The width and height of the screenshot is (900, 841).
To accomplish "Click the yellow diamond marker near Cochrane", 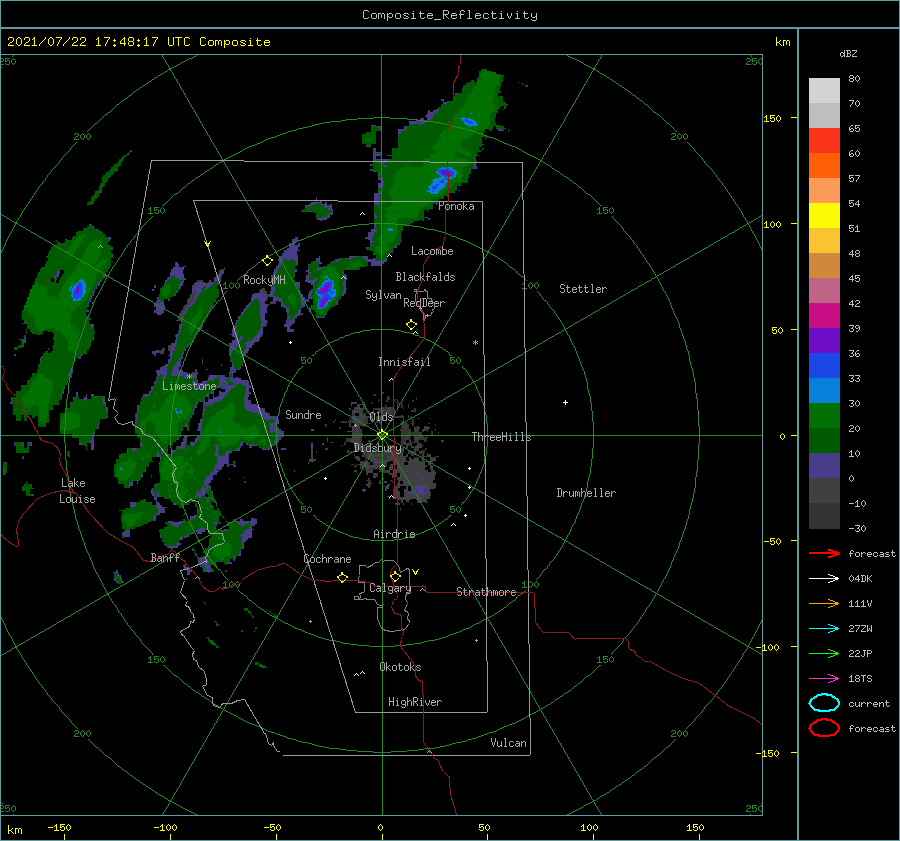I will pos(342,578).
